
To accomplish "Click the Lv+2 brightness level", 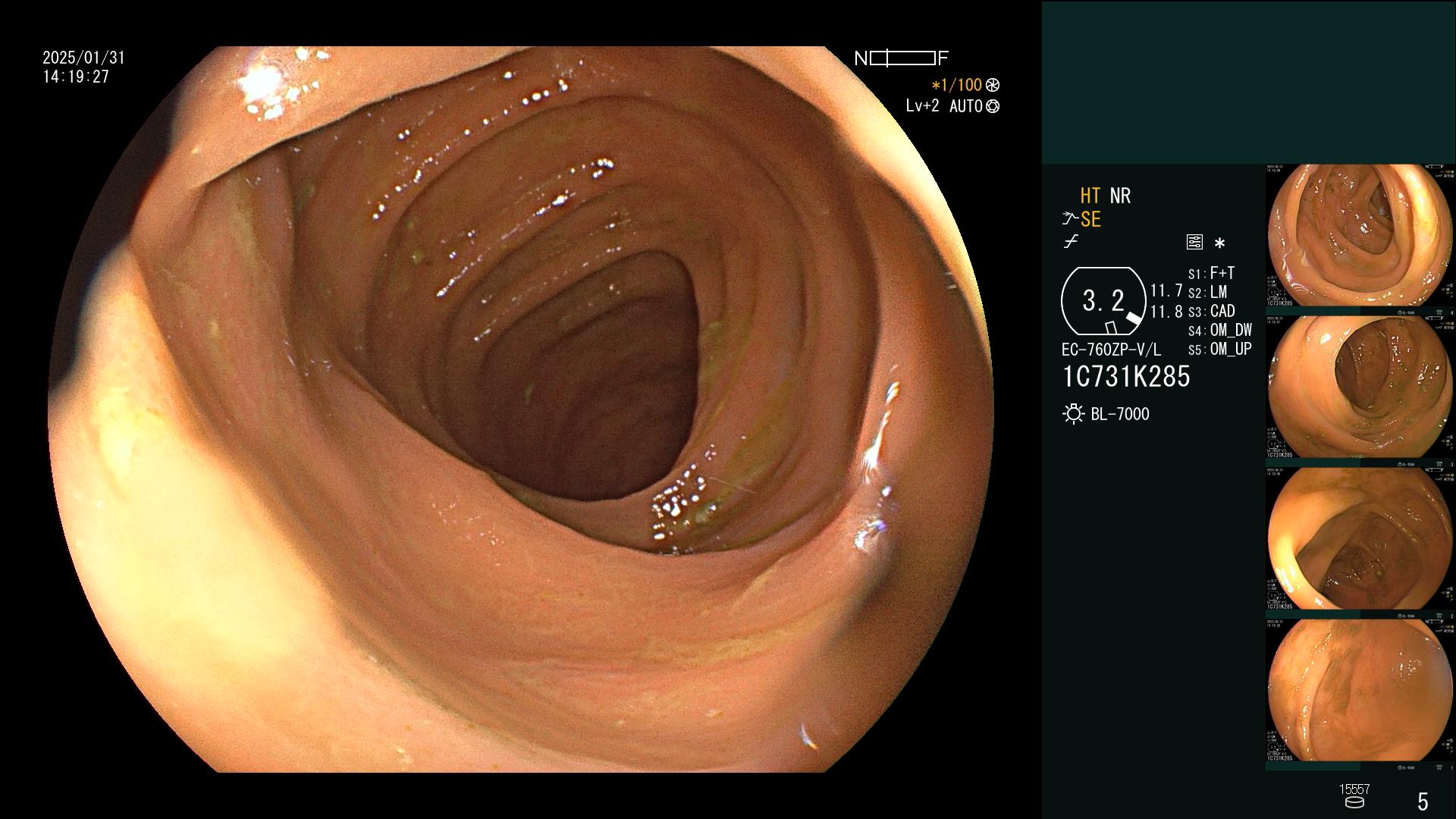I will [x=922, y=106].
